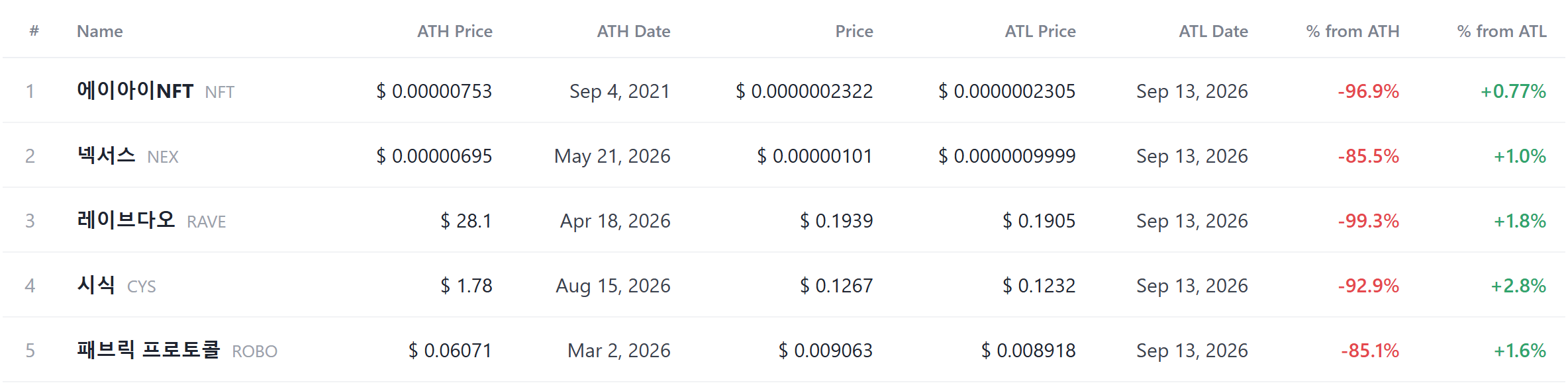Click the NEX ticker symbol

click(x=163, y=157)
